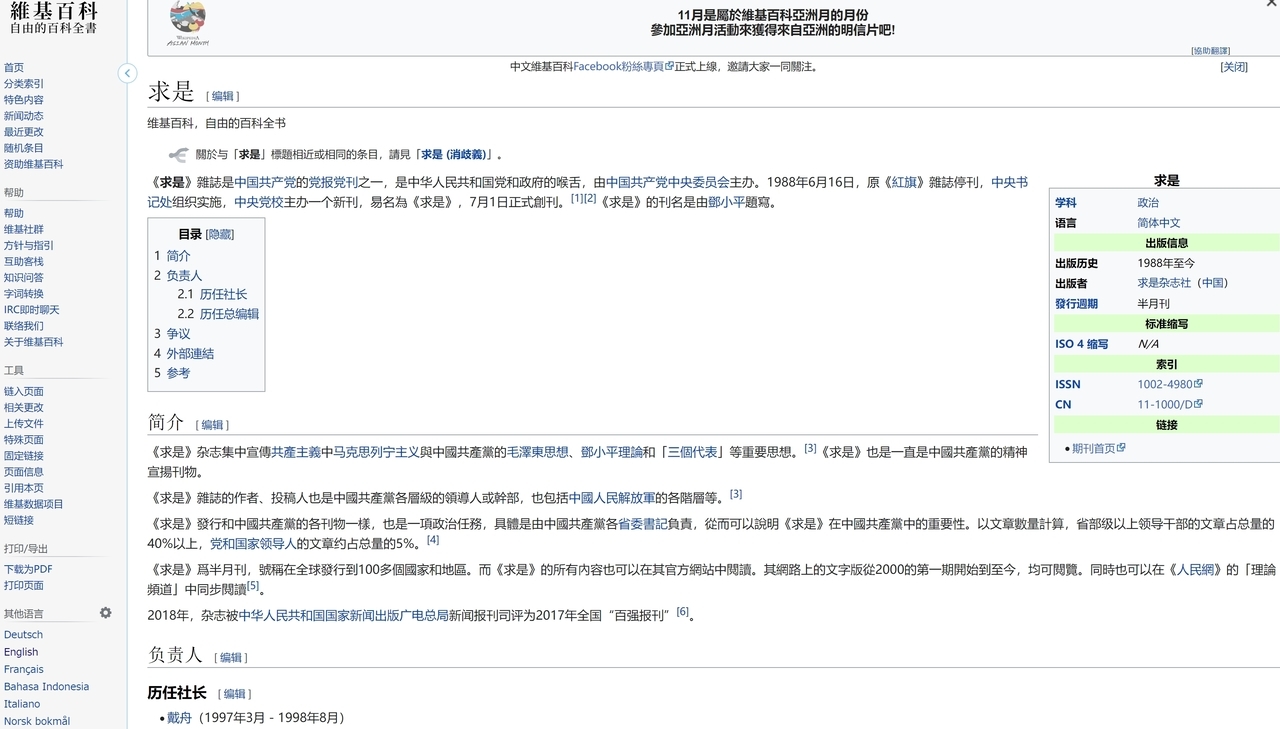Open 方针与指引 in the sidebar

coord(29,245)
